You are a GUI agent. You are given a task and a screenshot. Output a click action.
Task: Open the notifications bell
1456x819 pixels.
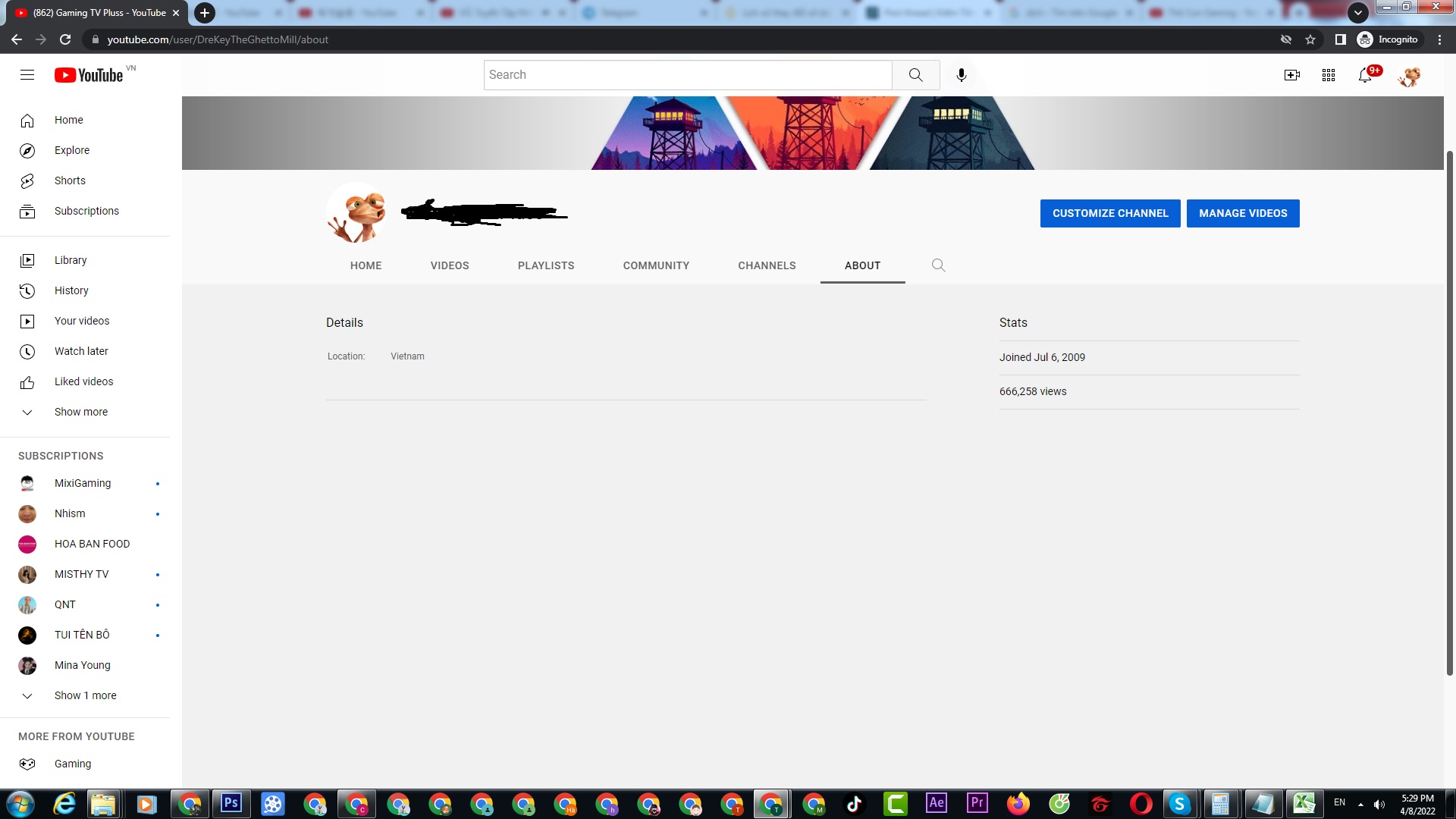(x=1365, y=75)
